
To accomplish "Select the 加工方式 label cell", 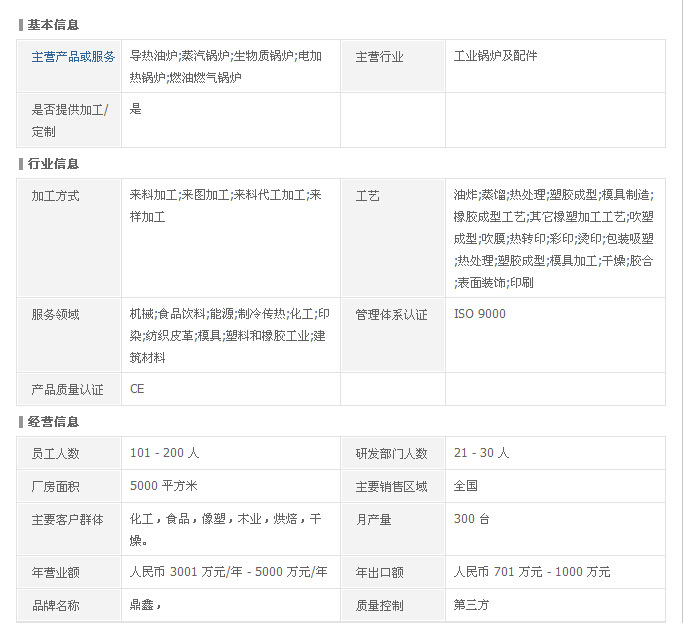I will point(55,196).
